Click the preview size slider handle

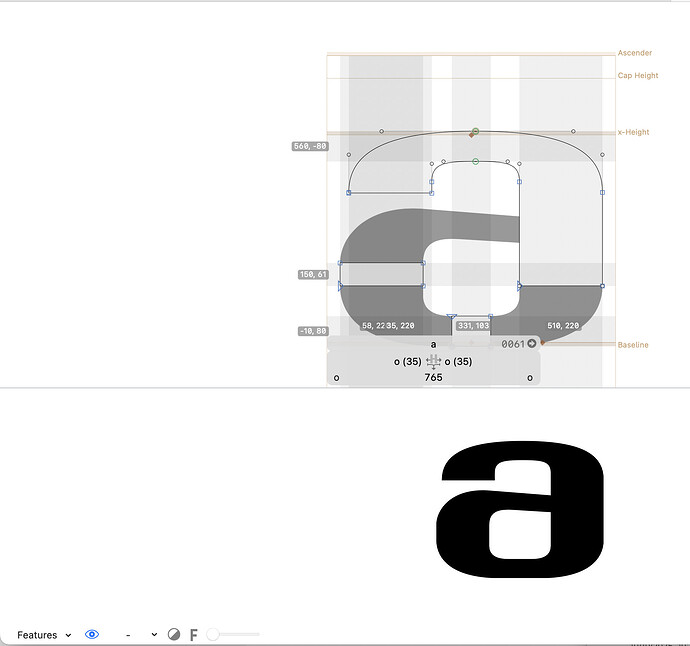tap(213, 635)
